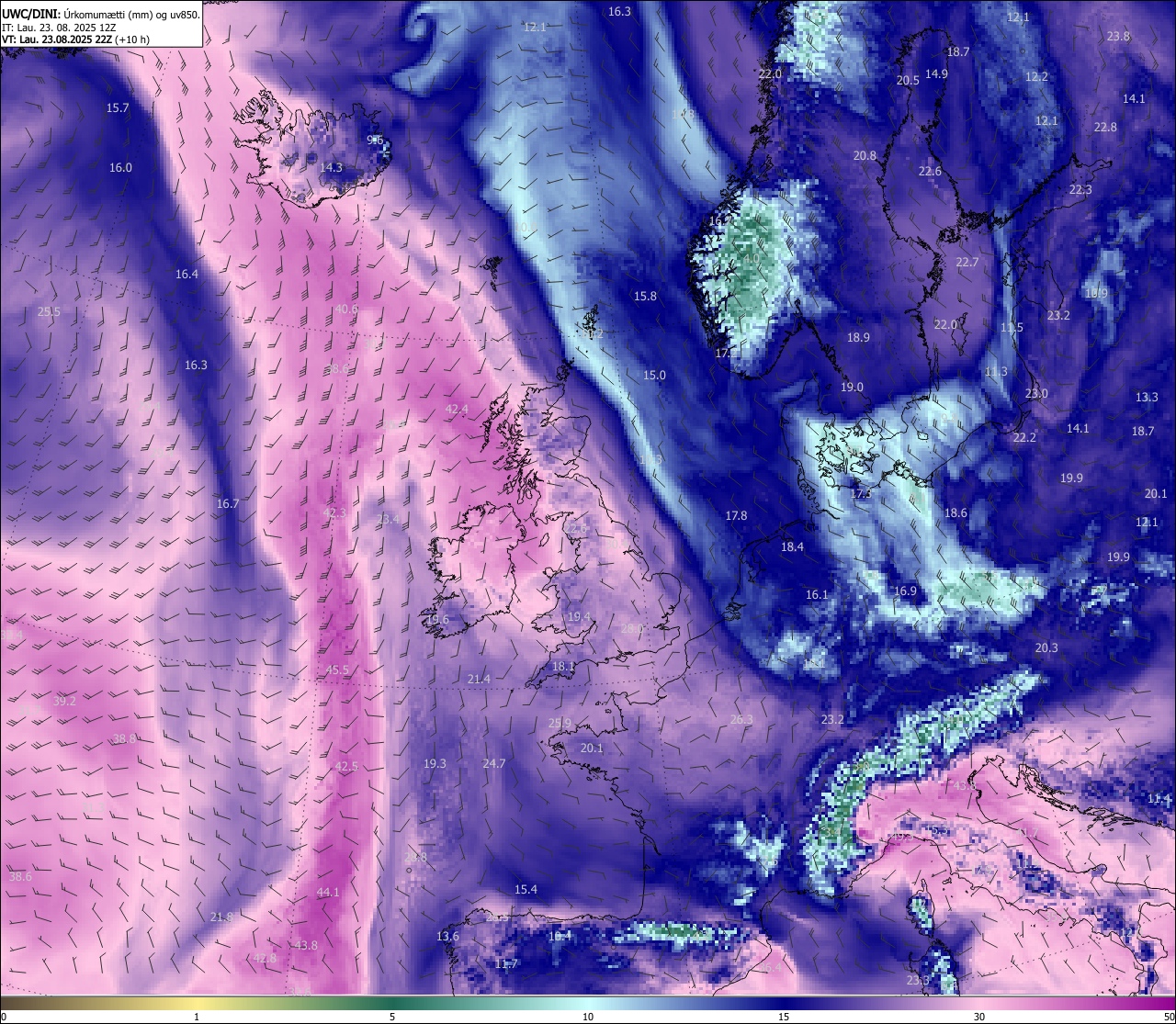Click the 21.8 value at the bottom left
The width and height of the screenshot is (1176, 1024).
[221, 917]
